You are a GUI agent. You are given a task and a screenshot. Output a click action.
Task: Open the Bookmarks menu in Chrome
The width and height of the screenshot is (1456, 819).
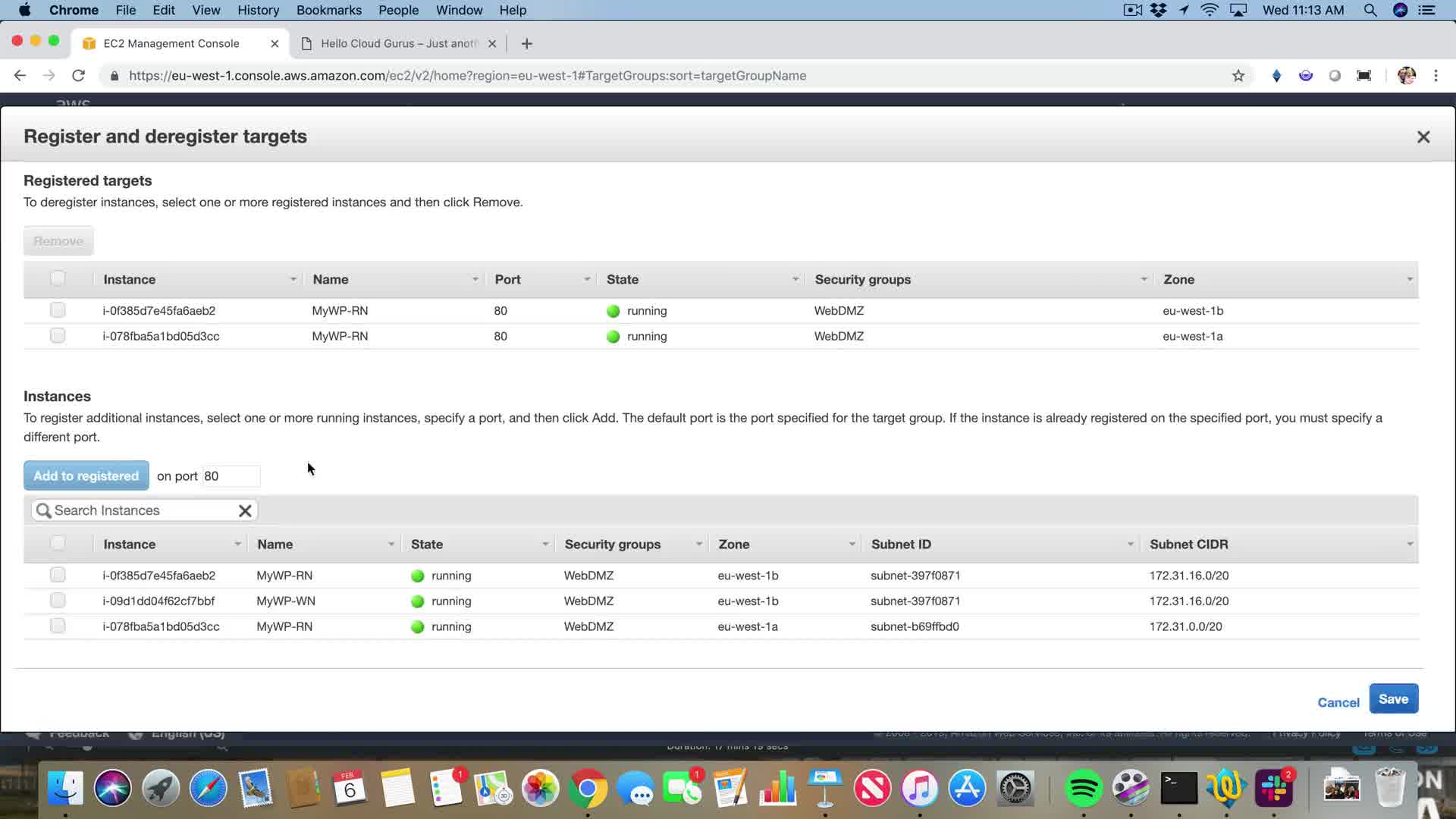pos(328,10)
